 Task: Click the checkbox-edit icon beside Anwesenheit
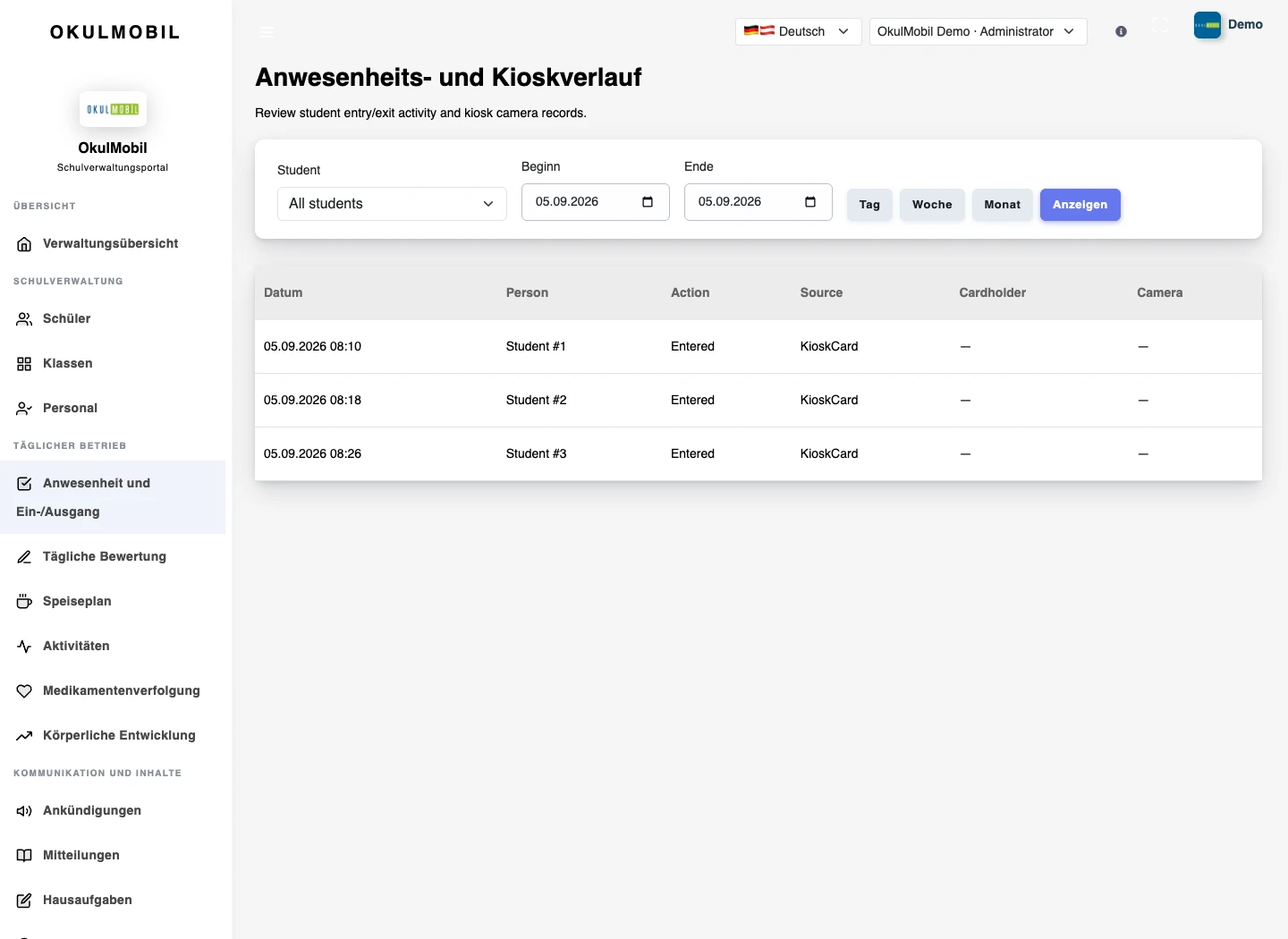(24, 484)
